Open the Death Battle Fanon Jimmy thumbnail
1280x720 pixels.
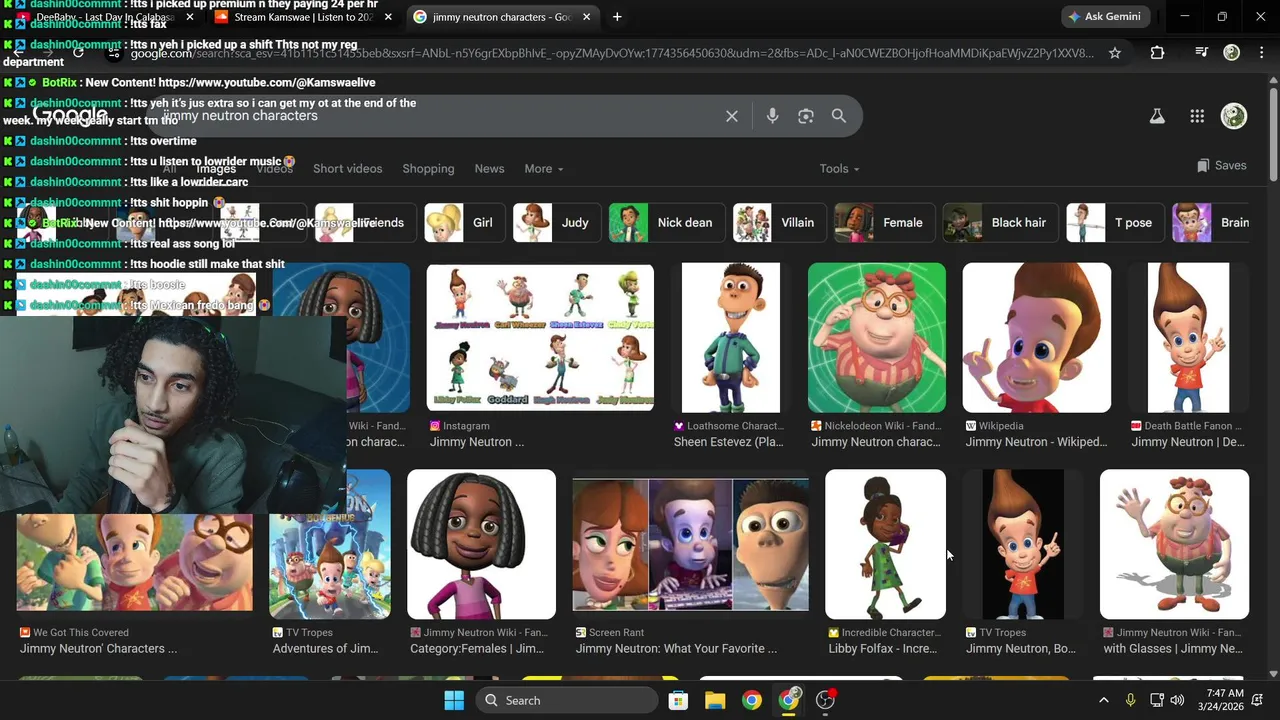click(1188, 338)
